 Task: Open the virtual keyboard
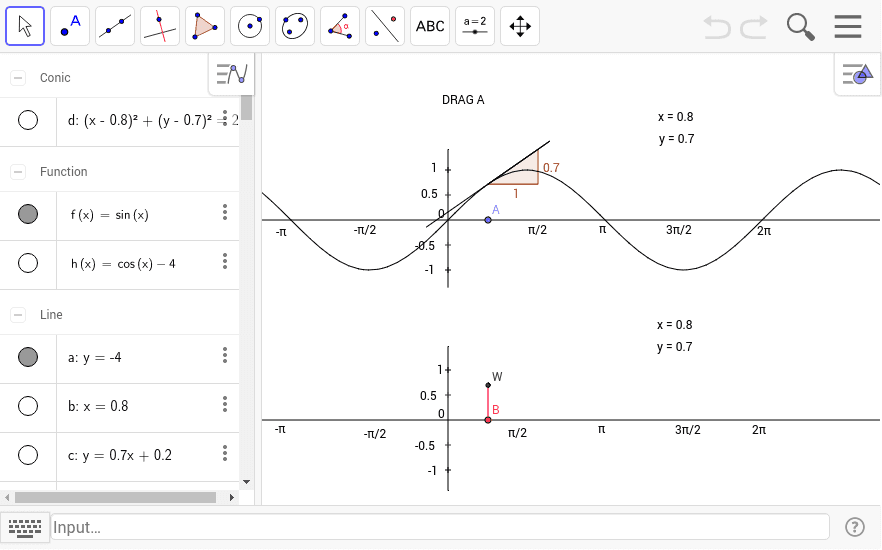[x=25, y=528]
